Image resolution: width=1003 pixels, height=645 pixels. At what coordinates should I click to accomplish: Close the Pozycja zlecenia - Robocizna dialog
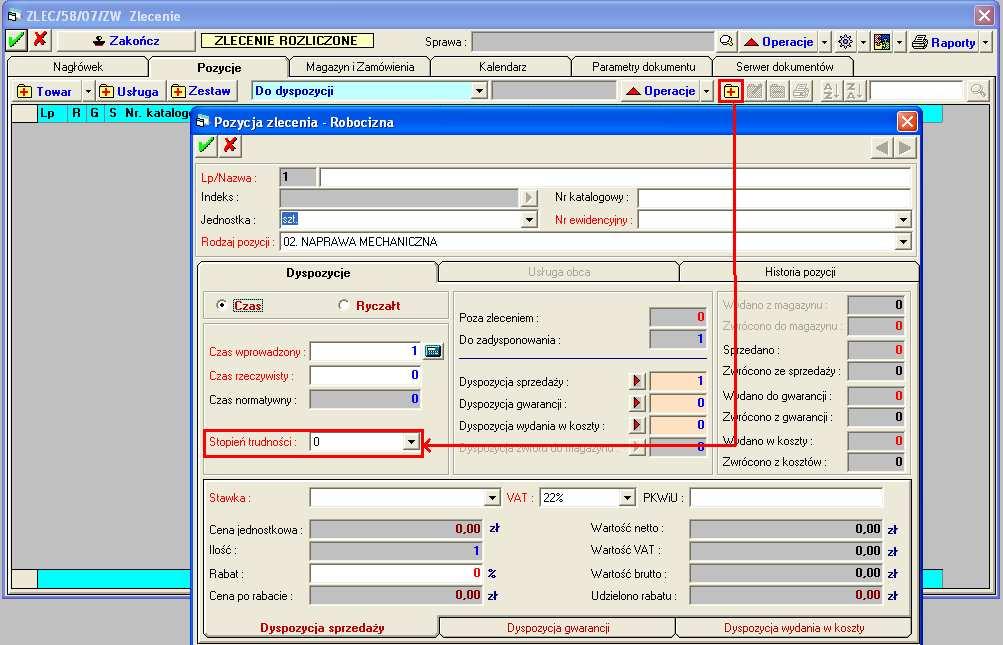pos(907,122)
